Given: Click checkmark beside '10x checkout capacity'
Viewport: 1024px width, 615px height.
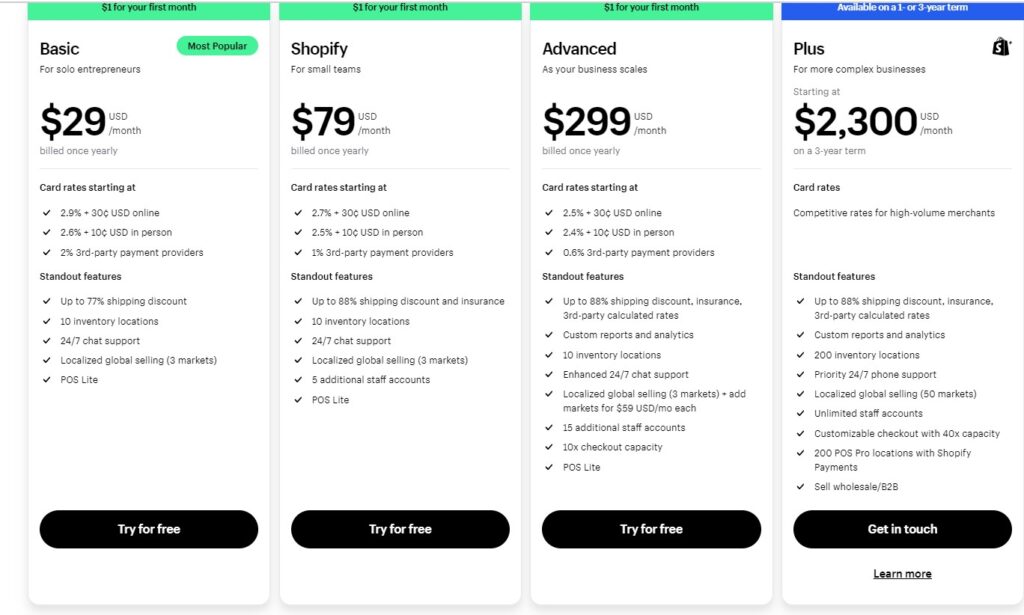Looking at the screenshot, I should pyautogui.click(x=549, y=447).
